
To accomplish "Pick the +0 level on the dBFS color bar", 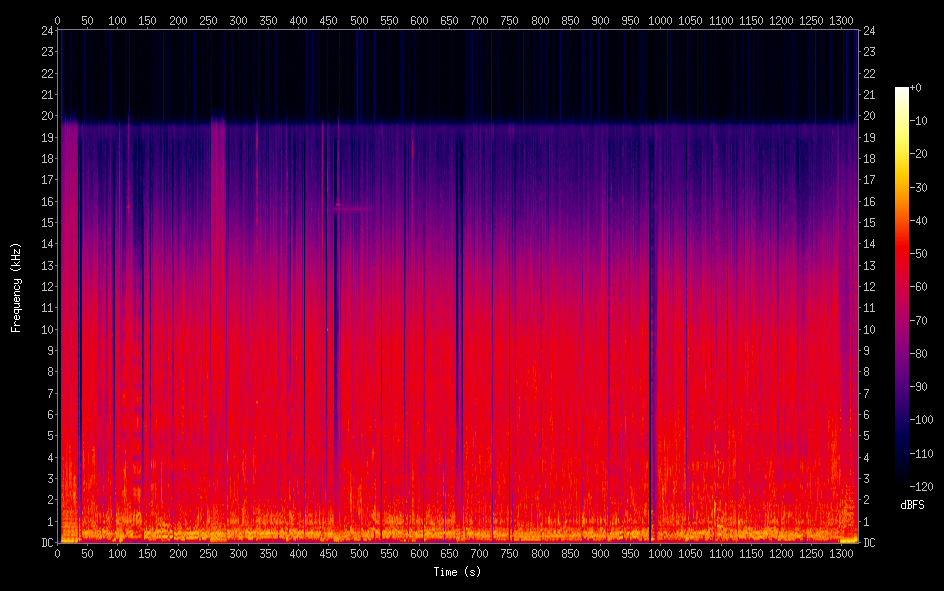I will 916,88.
